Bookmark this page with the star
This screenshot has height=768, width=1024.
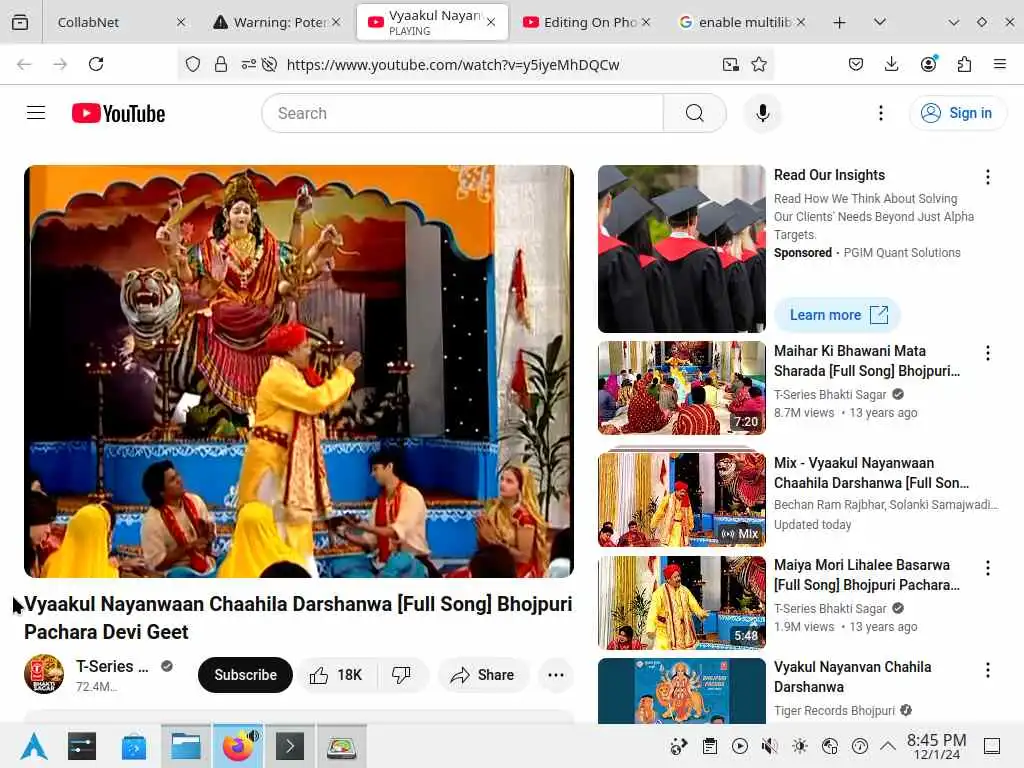[x=759, y=64]
